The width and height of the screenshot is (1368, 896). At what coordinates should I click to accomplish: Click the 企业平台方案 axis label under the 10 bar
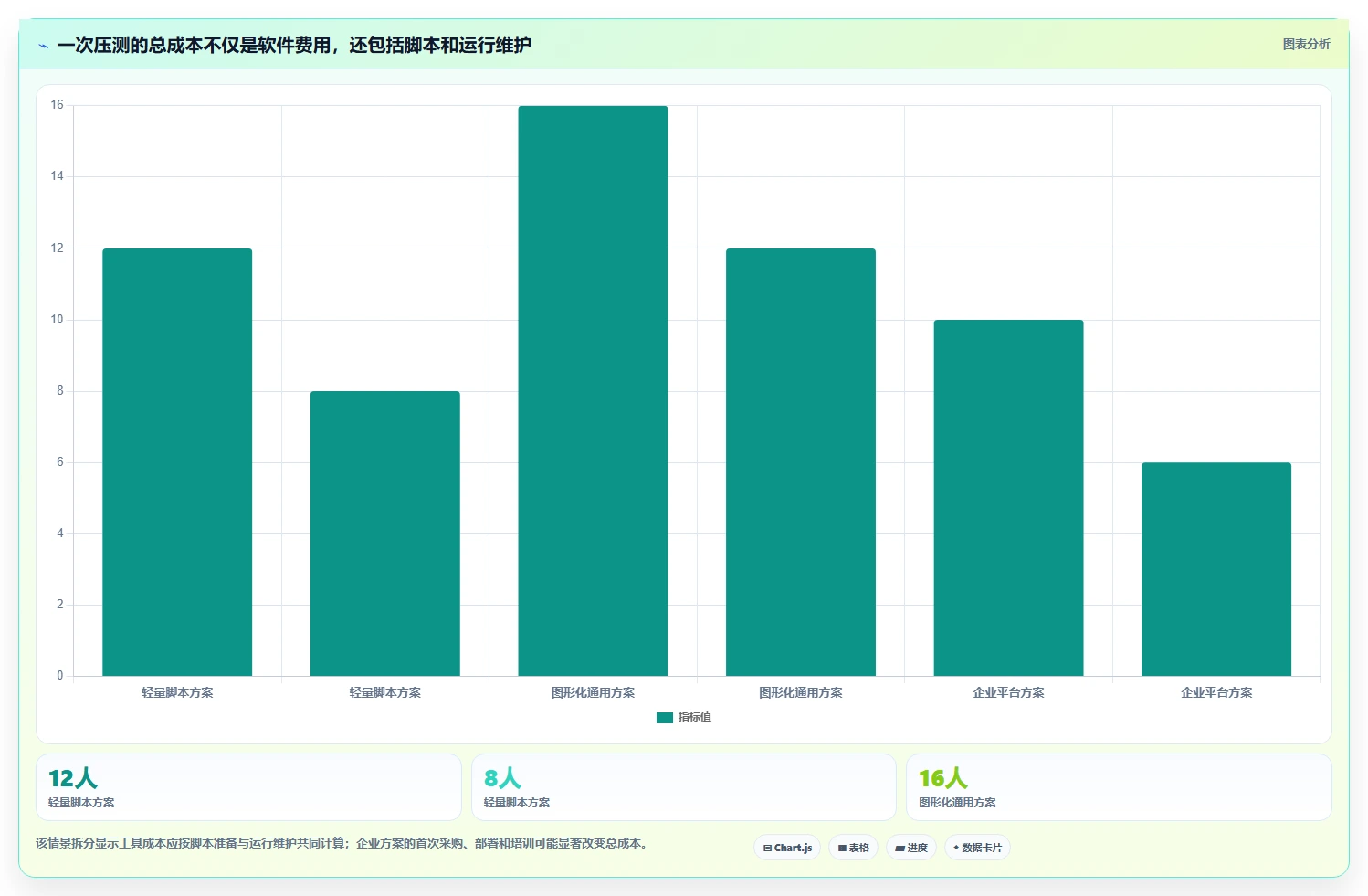[1008, 692]
